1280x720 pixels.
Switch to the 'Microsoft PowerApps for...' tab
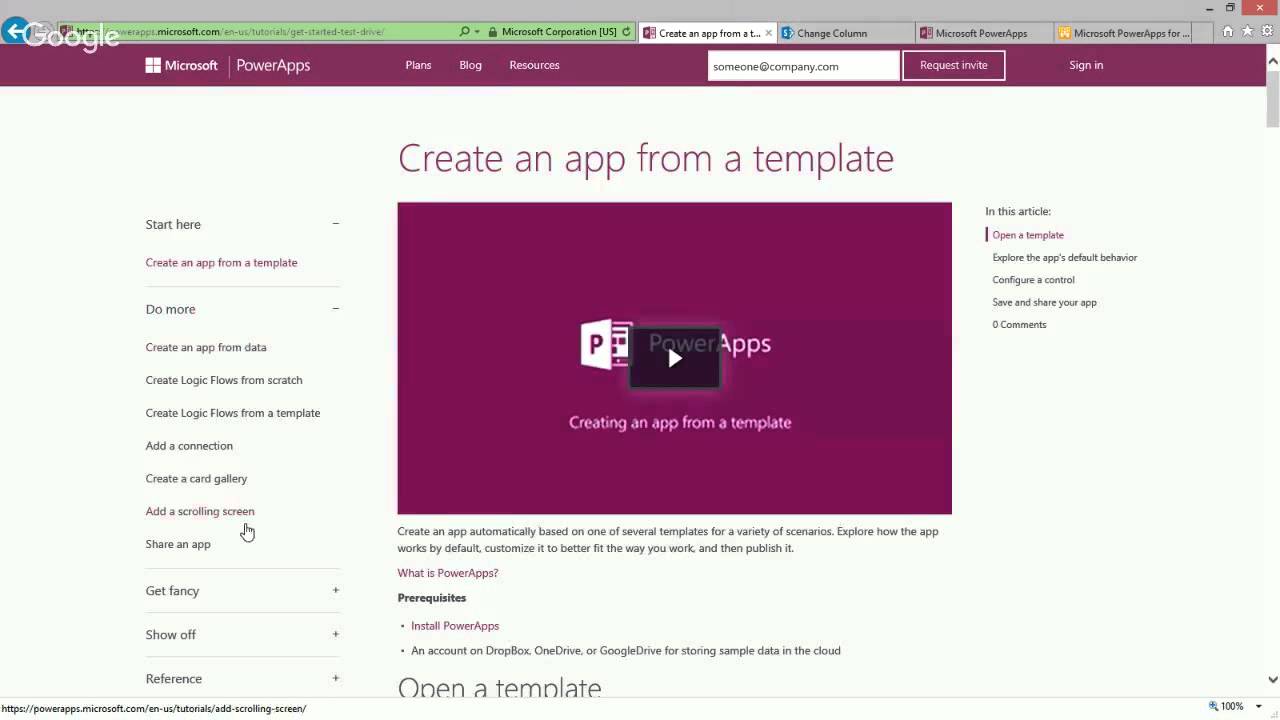coord(1124,33)
